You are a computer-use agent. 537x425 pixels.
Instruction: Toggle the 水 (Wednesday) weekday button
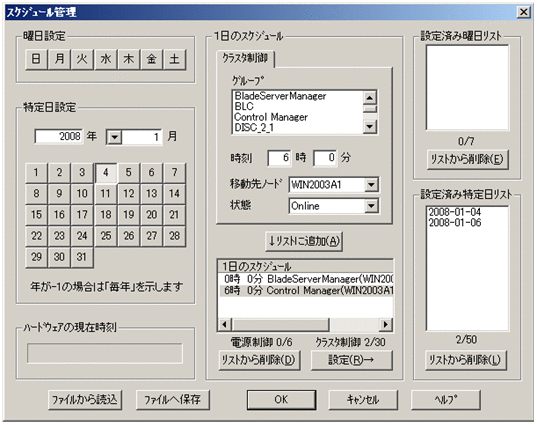tap(105, 59)
